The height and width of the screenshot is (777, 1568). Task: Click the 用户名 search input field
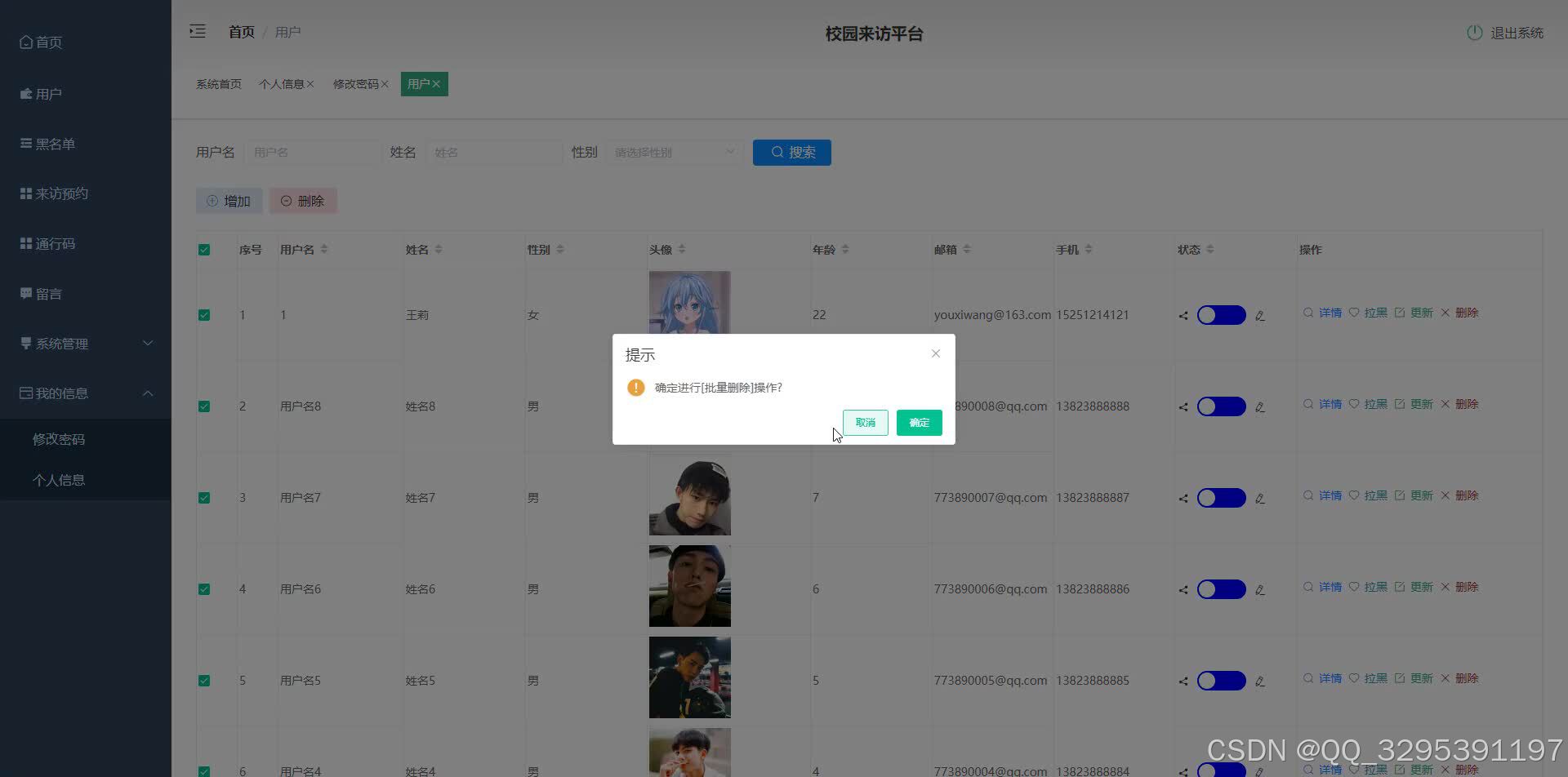313,153
